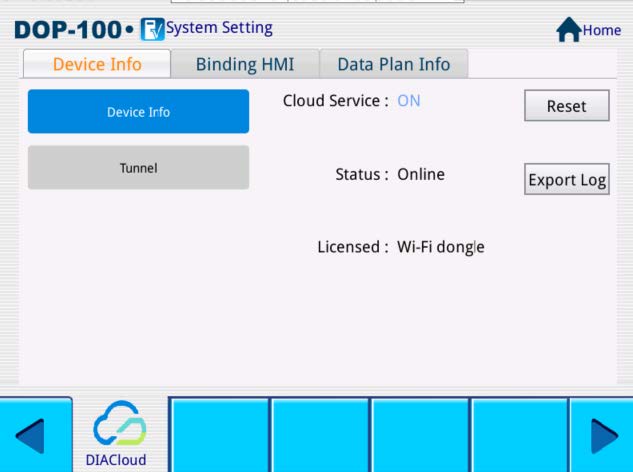
Task: Go to the Data Plan Info tab
Action: pos(393,65)
